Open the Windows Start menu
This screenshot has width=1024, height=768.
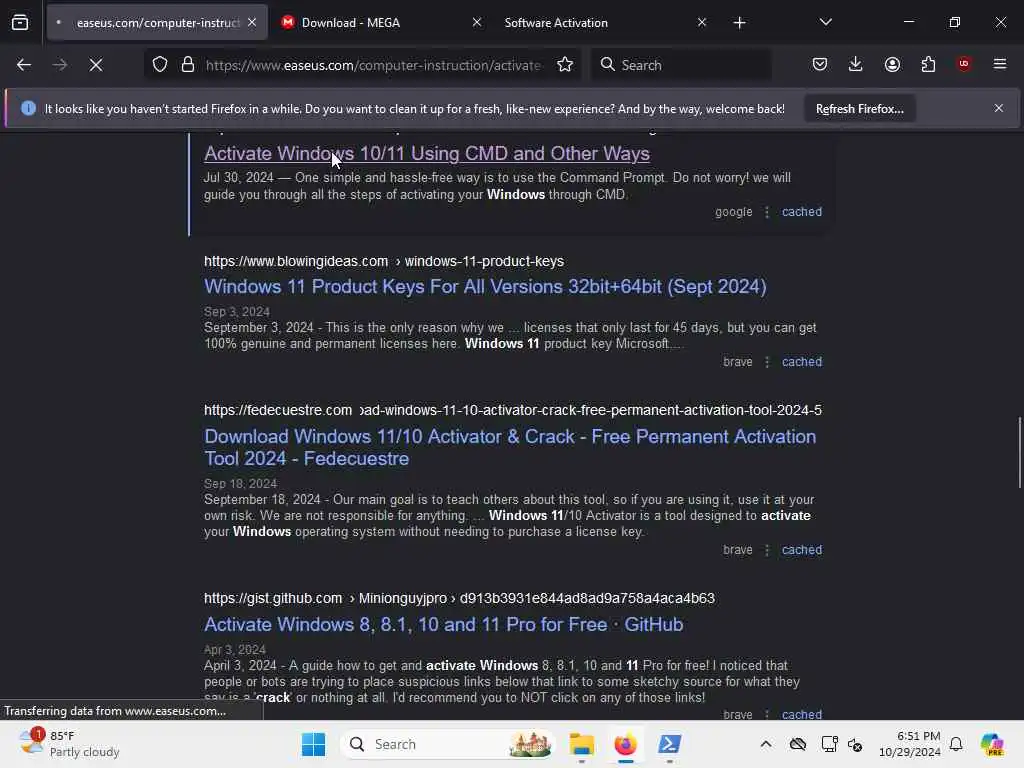click(x=313, y=744)
